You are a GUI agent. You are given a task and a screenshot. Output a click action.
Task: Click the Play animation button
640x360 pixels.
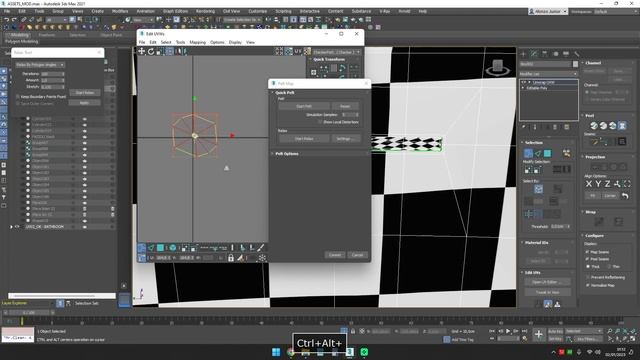[x=508, y=331]
